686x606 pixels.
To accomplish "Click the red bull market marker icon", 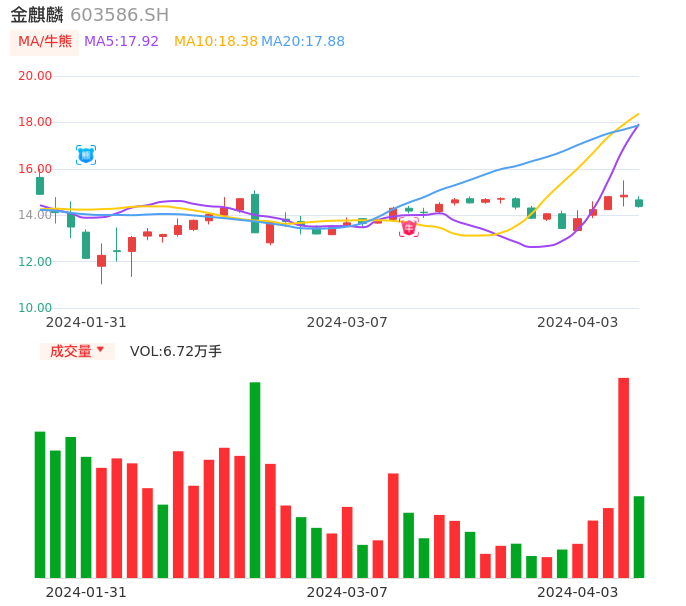I will pos(409,228).
